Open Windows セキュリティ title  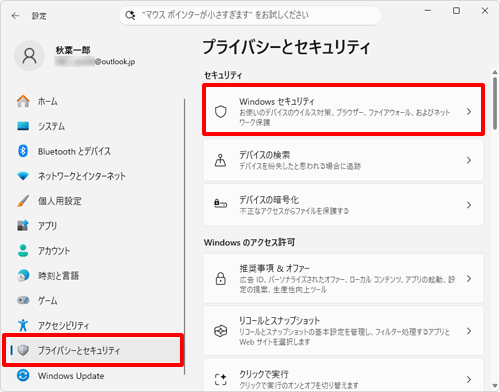277,101
